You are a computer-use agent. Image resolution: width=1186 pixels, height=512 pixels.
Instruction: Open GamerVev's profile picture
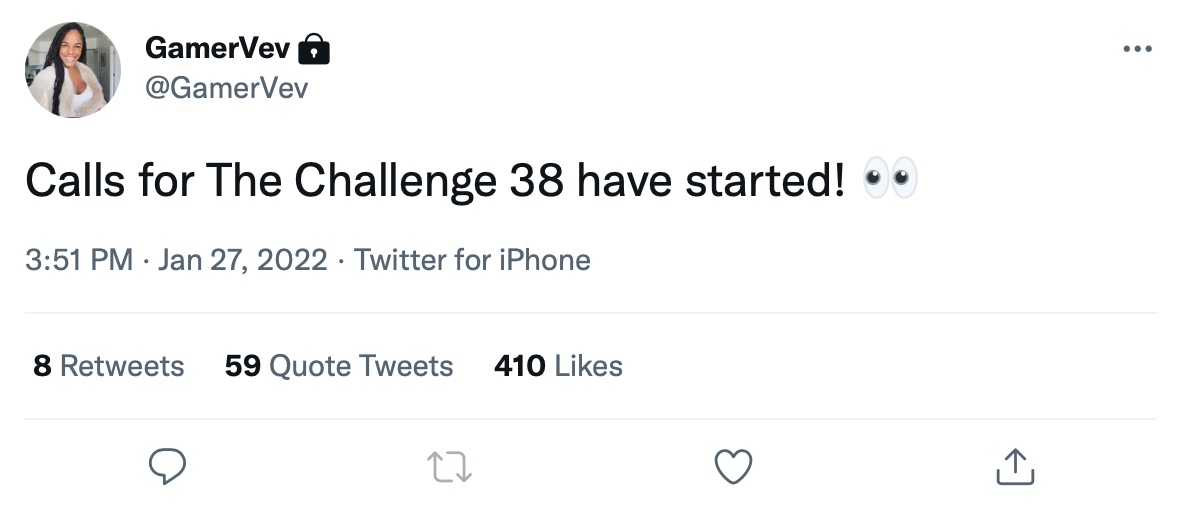(x=73, y=70)
